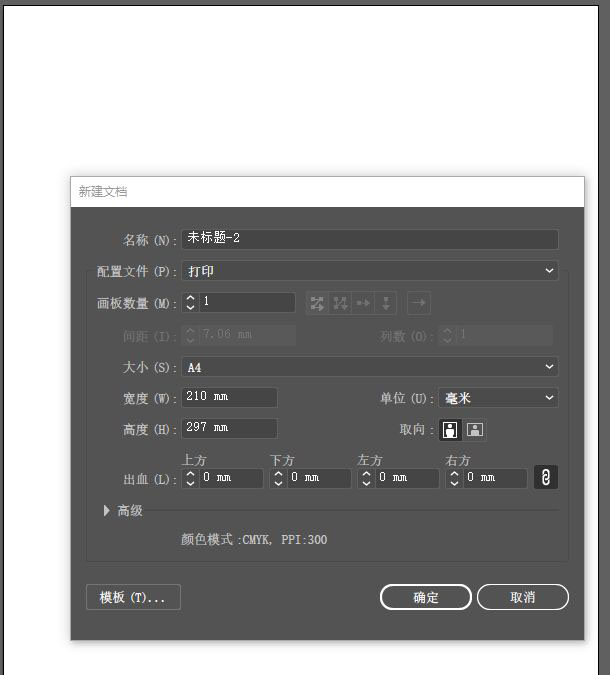The width and height of the screenshot is (610, 675).
Task: Click the 左方 bleed stepper arrows
Action: [x=366, y=478]
